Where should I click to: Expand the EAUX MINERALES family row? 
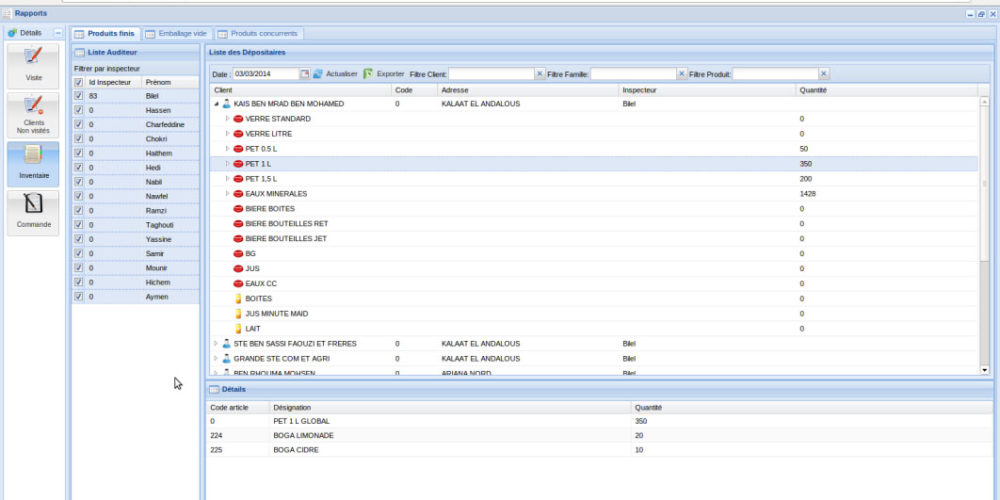click(x=227, y=193)
